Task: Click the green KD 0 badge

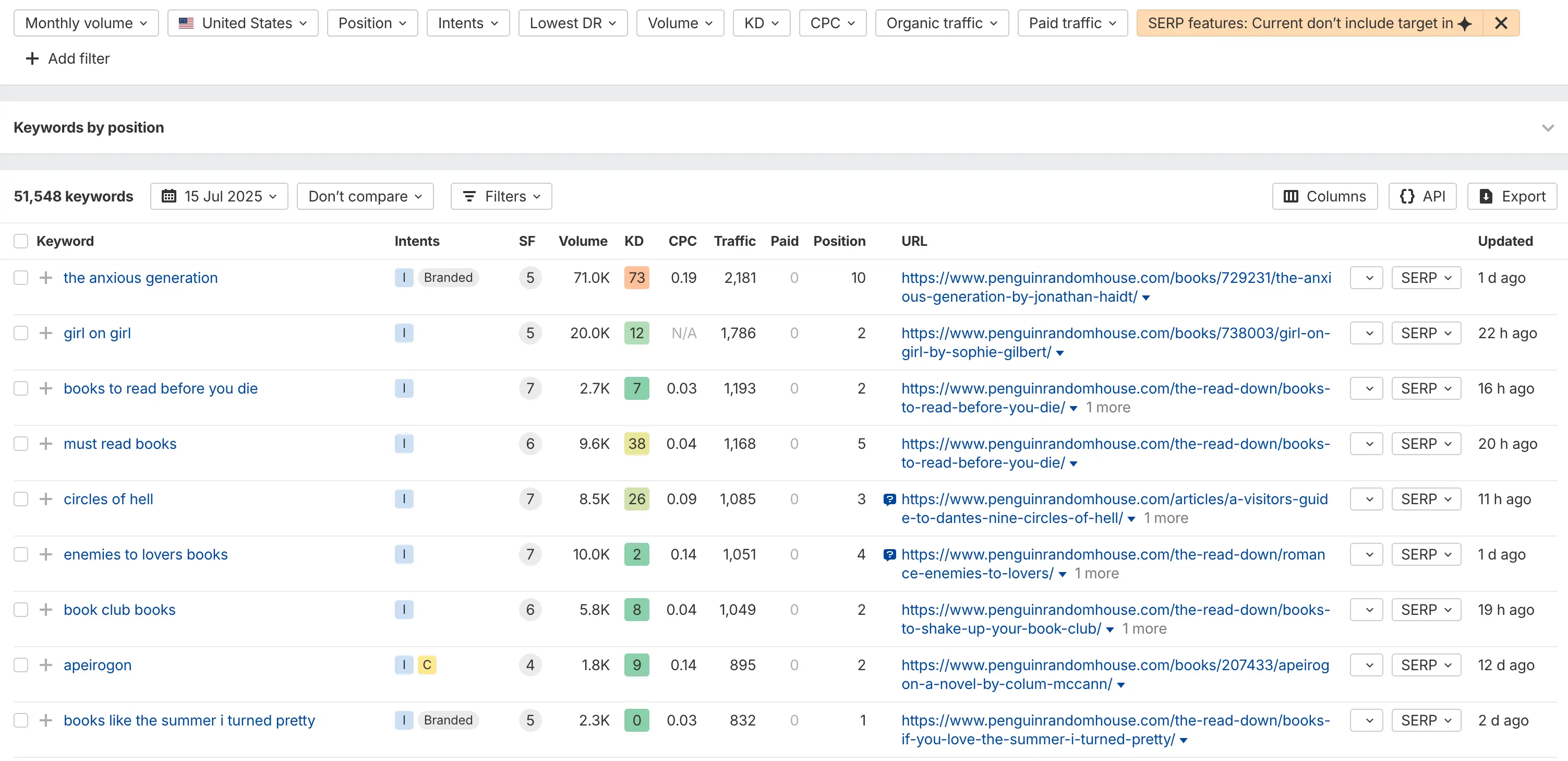Action: [x=637, y=720]
